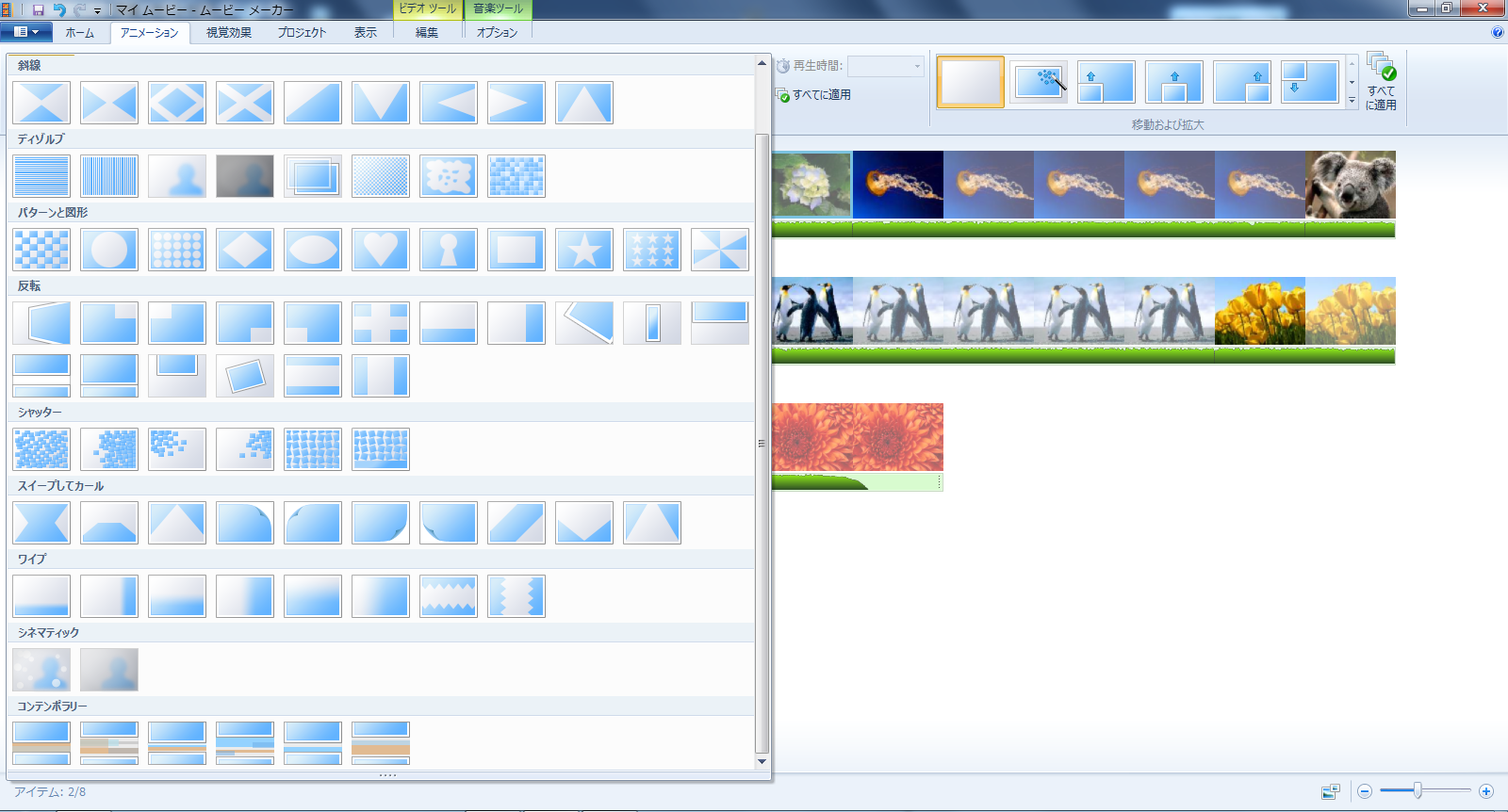Apply the circle shape transition
The image size is (1508, 812).
(109, 250)
